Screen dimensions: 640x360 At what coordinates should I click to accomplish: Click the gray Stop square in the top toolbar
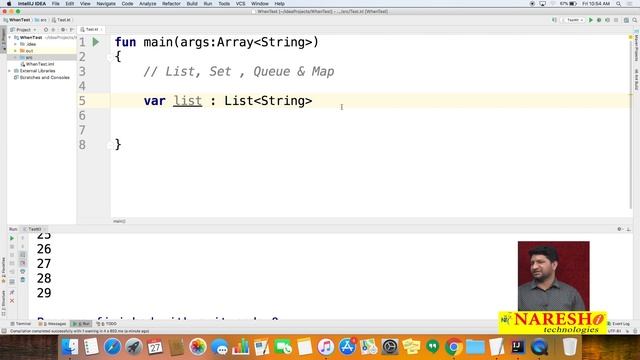pyautogui.click(x=616, y=20)
